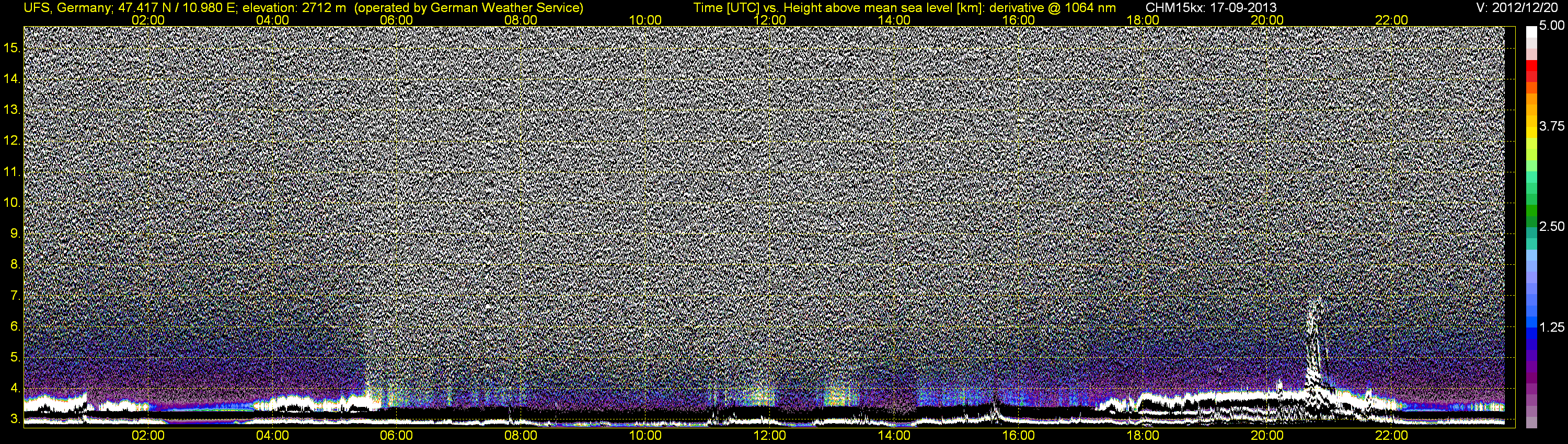Click the 02:00 label on the top time axis
The image size is (1568, 444).
148,20
